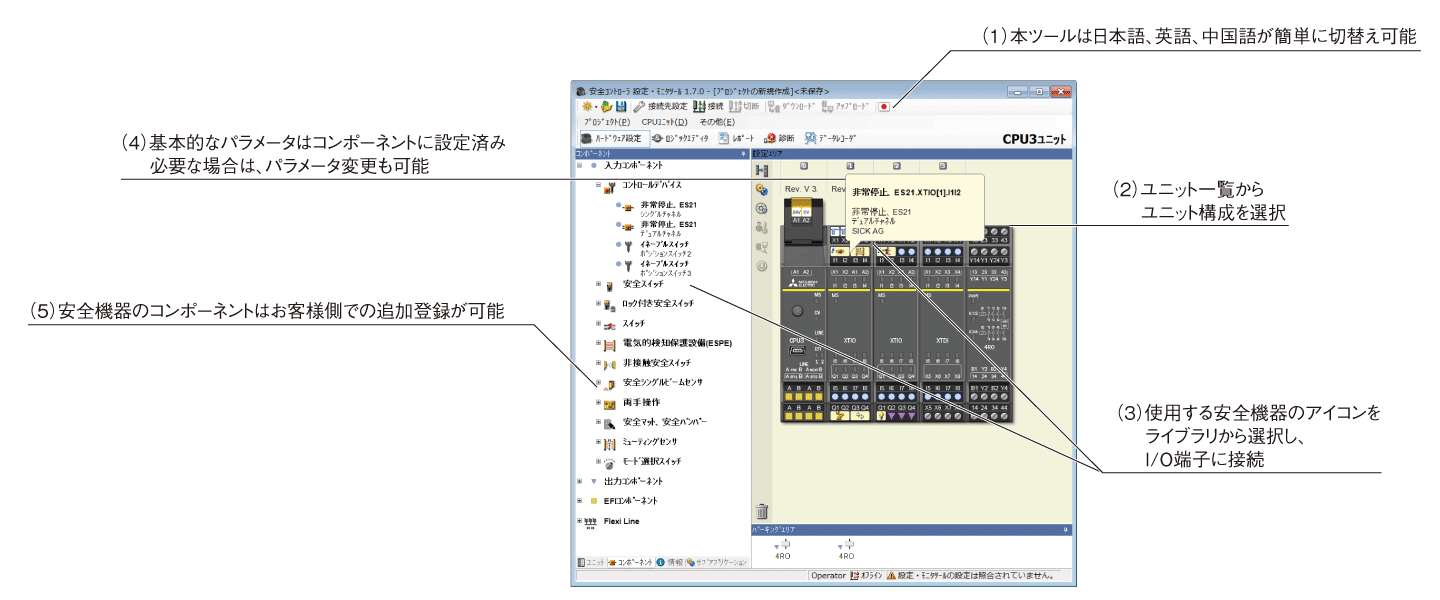Click the Japanese flag language switch icon
The image size is (1440, 600).
click(x=884, y=106)
